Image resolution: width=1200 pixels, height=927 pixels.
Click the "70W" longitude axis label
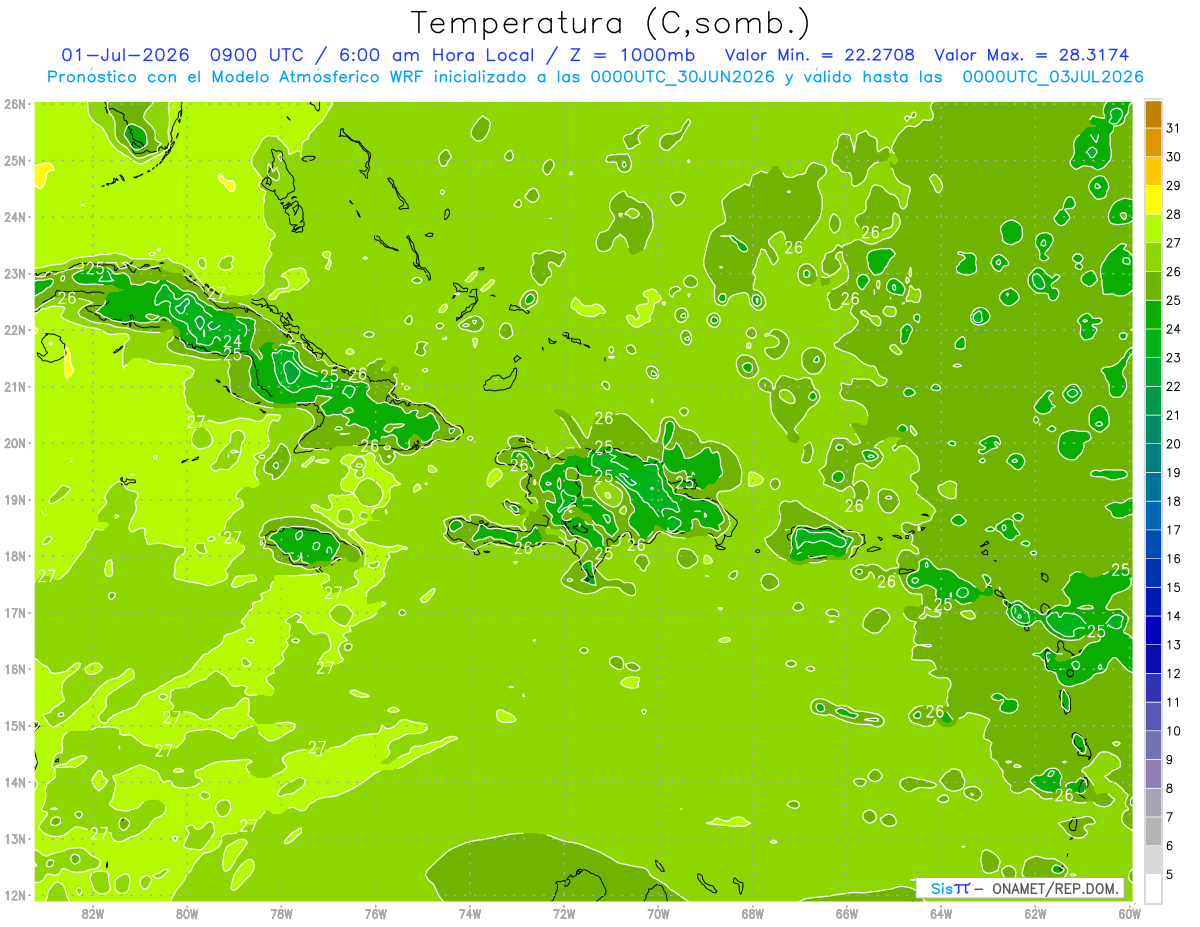[658, 913]
